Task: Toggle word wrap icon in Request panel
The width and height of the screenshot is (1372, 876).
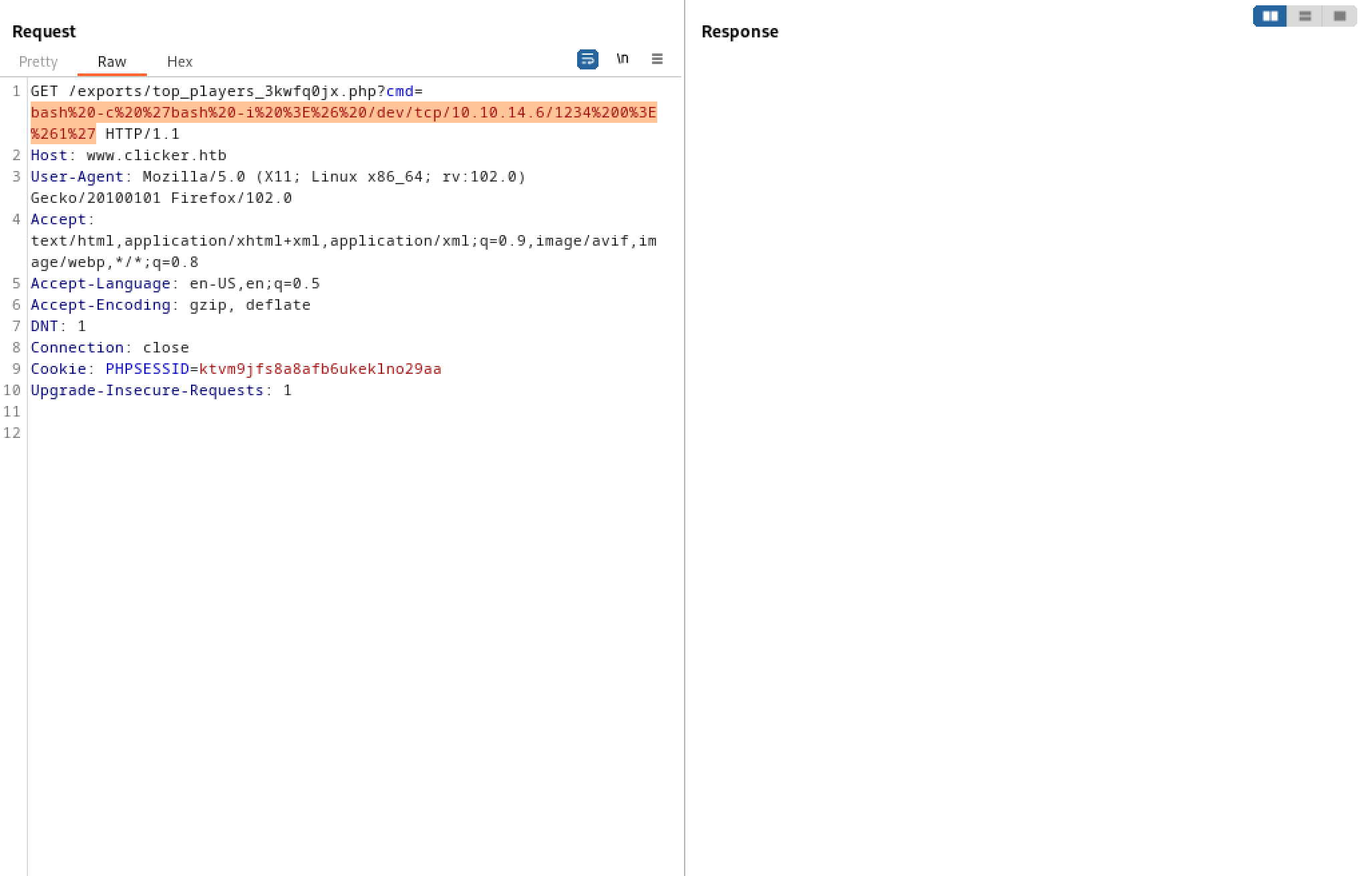Action: [x=588, y=59]
